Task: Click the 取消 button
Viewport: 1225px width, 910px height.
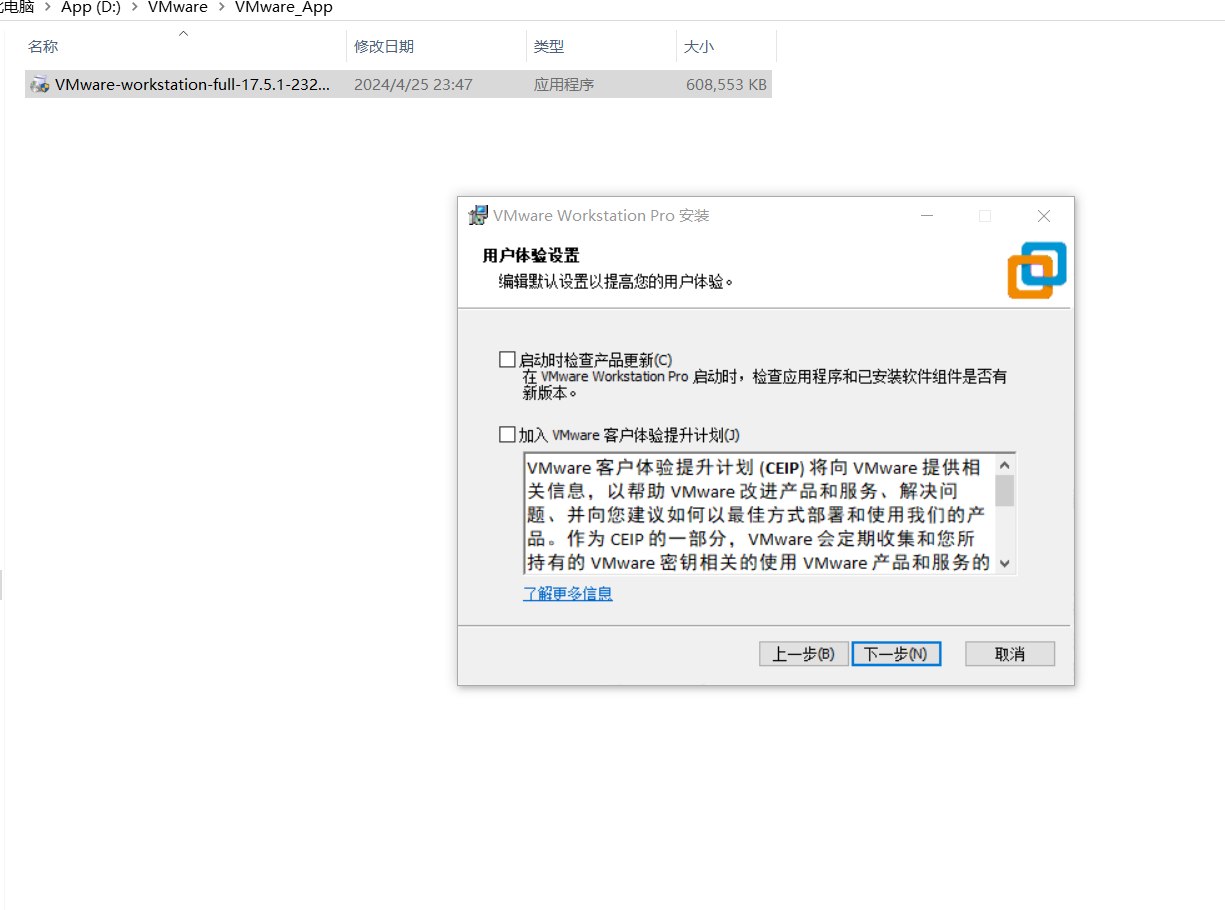Action: pos(1010,654)
